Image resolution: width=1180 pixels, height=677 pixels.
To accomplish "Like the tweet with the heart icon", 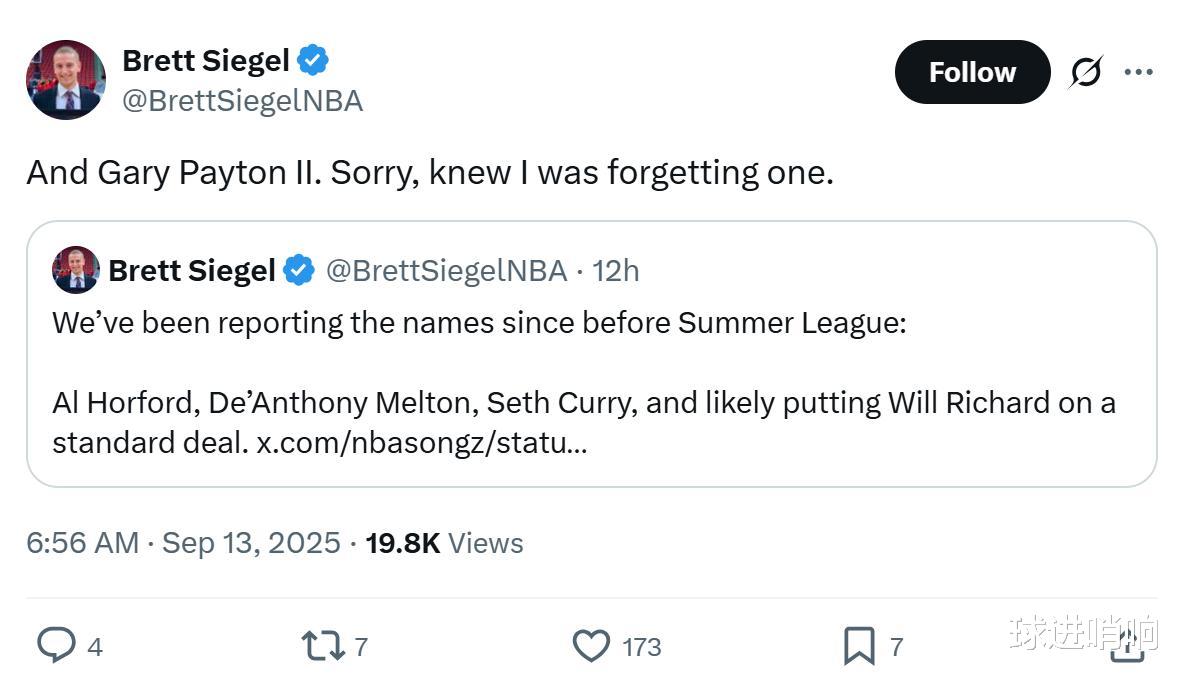I will point(592,645).
